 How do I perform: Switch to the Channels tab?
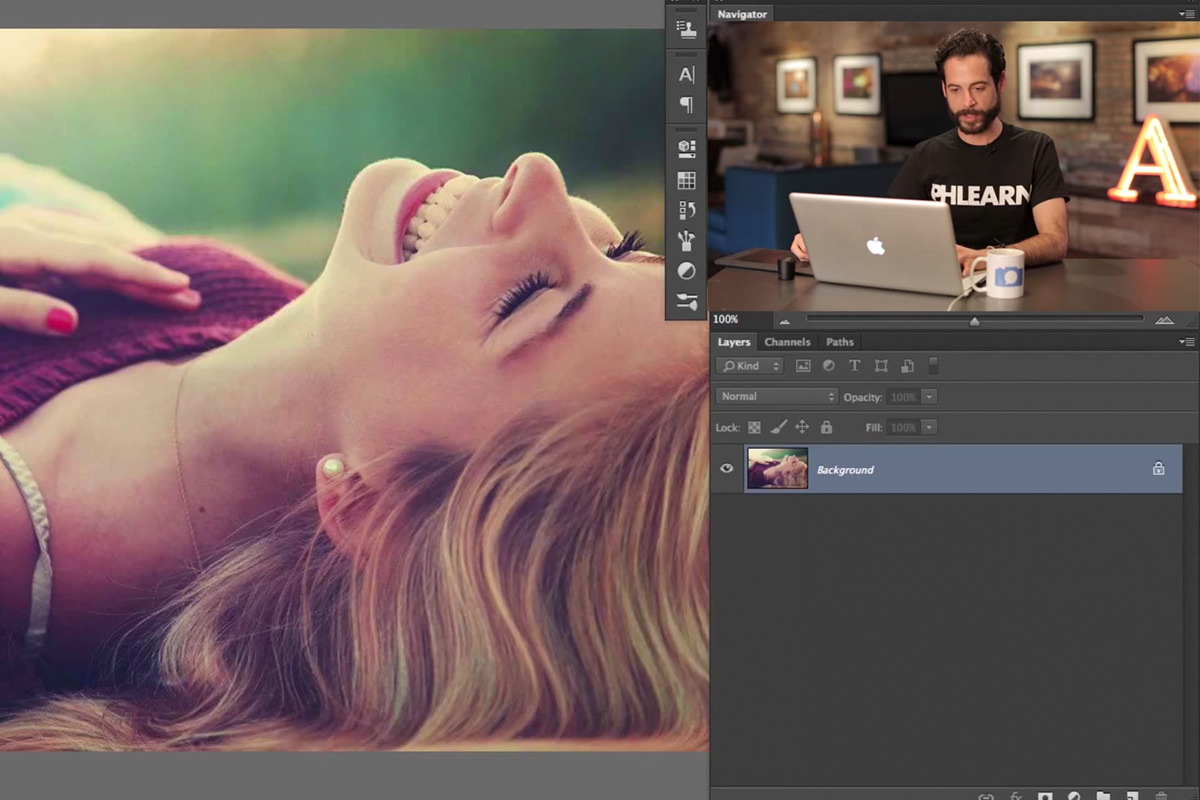787,342
